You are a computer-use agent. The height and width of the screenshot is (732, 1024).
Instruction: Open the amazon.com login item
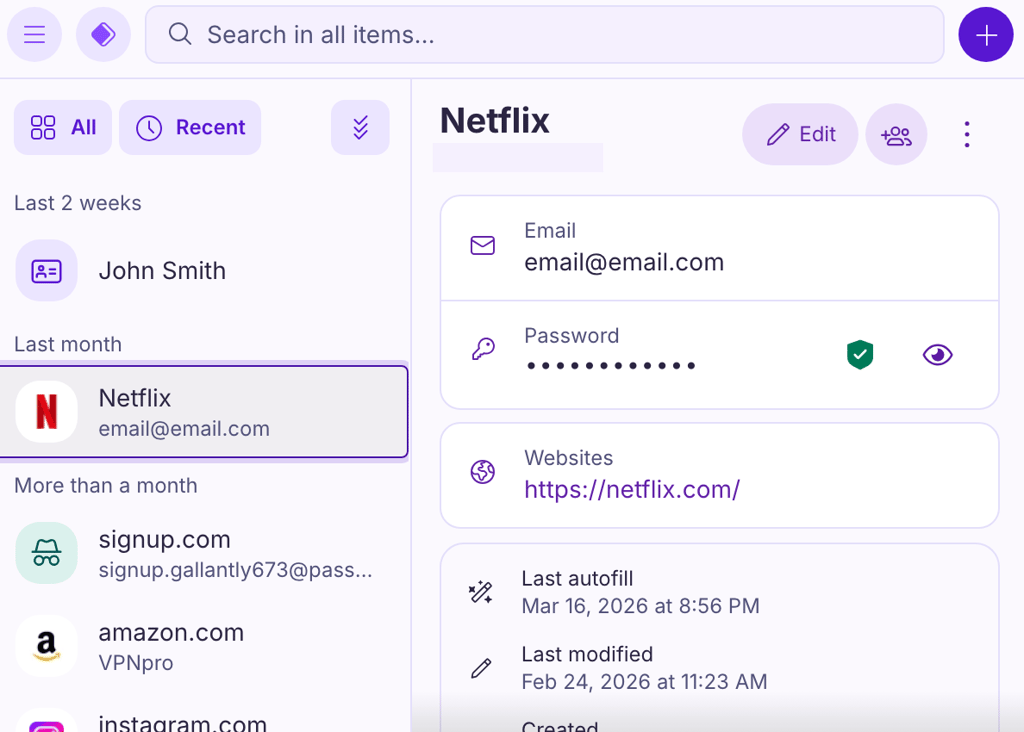pyautogui.click(x=204, y=646)
